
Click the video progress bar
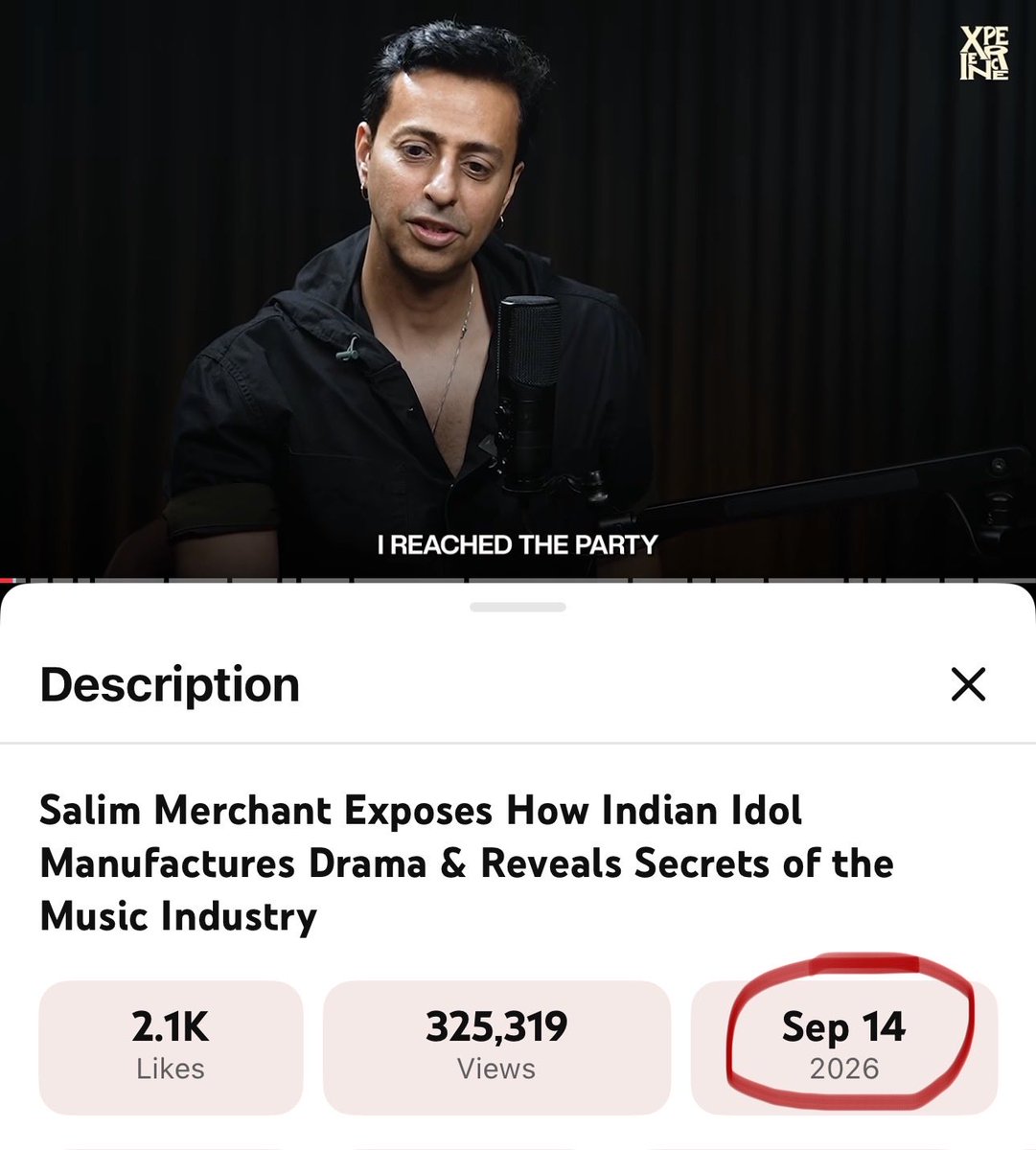518,580
